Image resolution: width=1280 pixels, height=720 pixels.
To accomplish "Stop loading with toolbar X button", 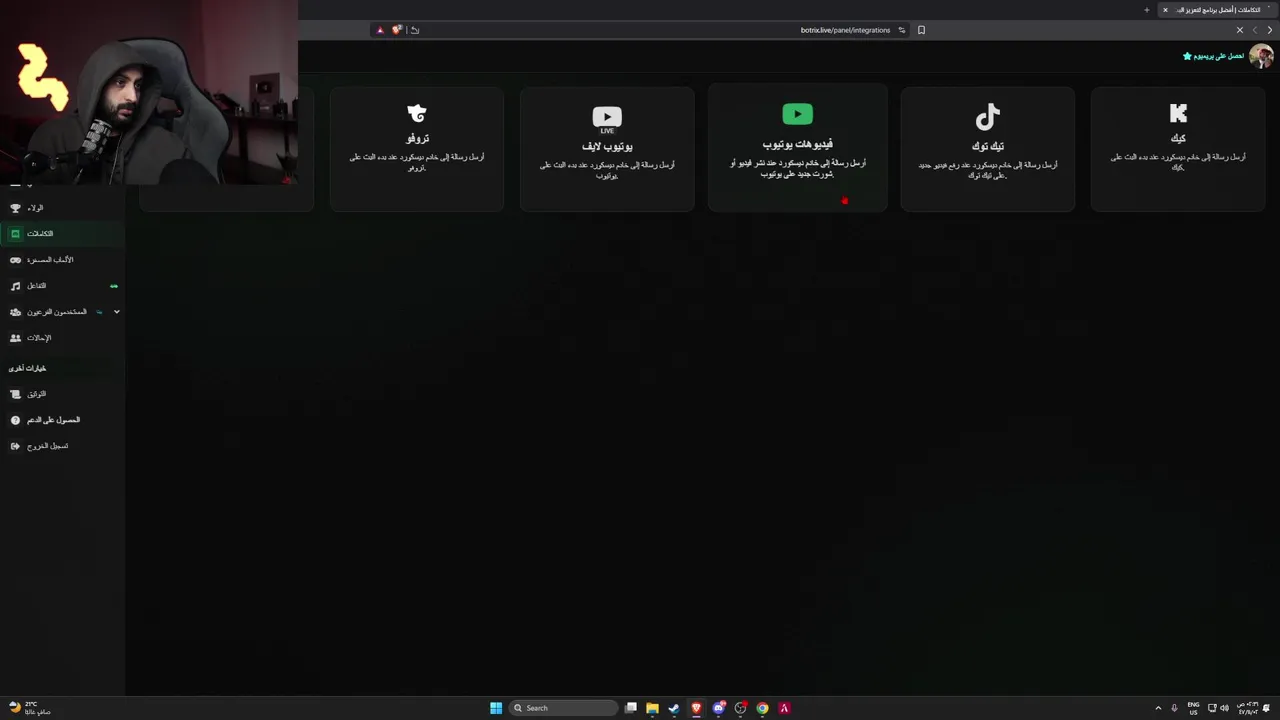I will coord(1240,30).
